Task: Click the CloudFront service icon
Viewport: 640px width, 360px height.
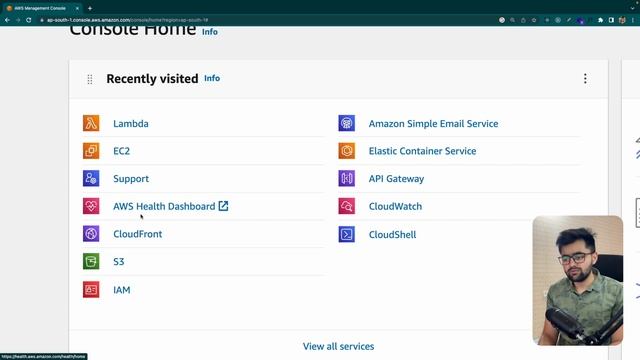Action: (x=91, y=234)
